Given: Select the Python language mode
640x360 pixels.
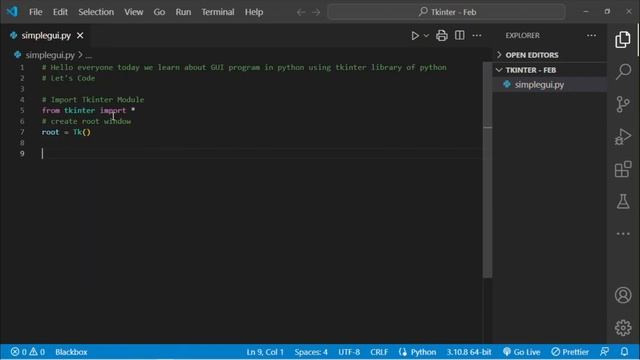Looking at the screenshot, I should pos(423,352).
